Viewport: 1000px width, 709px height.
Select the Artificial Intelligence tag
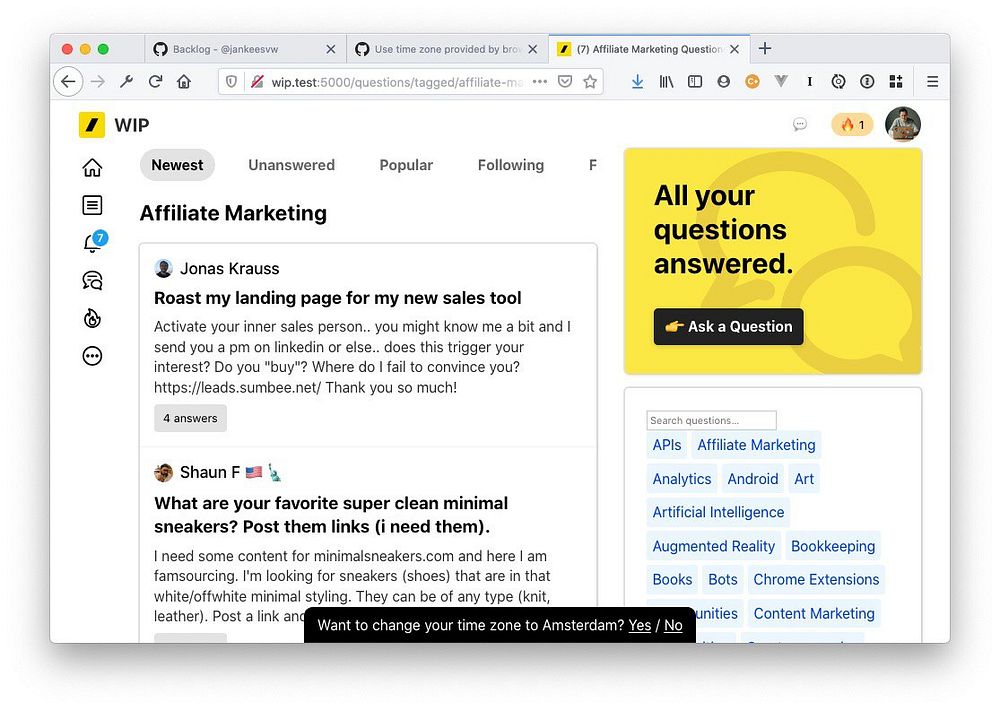pyautogui.click(x=718, y=512)
